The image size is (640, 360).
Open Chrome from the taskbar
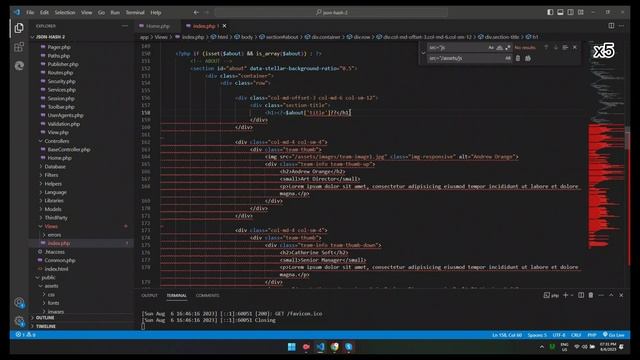coord(335,347)
